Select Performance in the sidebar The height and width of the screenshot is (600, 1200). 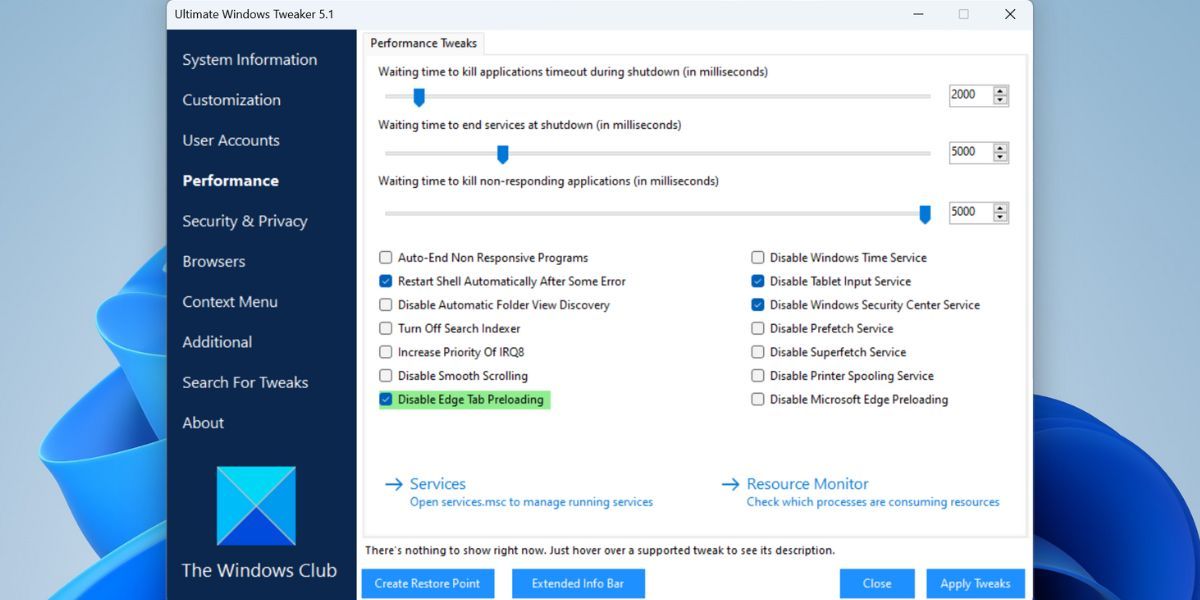click(230, 181)
